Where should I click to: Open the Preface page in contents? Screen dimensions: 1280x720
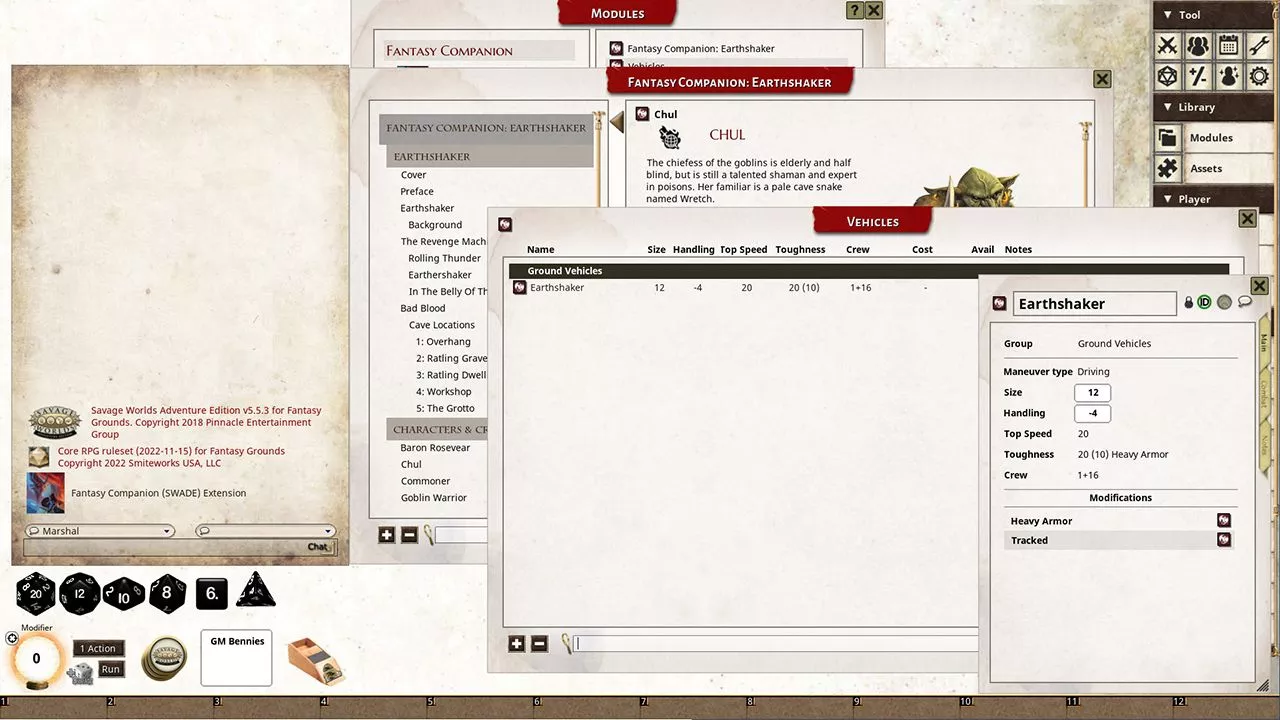[417, 192]
